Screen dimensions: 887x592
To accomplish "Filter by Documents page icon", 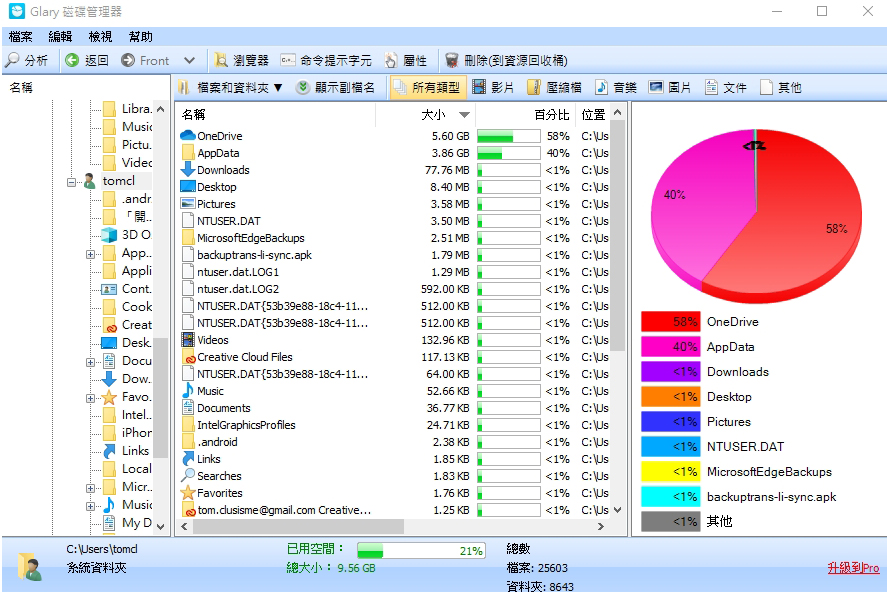I will (x=711, y=87).
